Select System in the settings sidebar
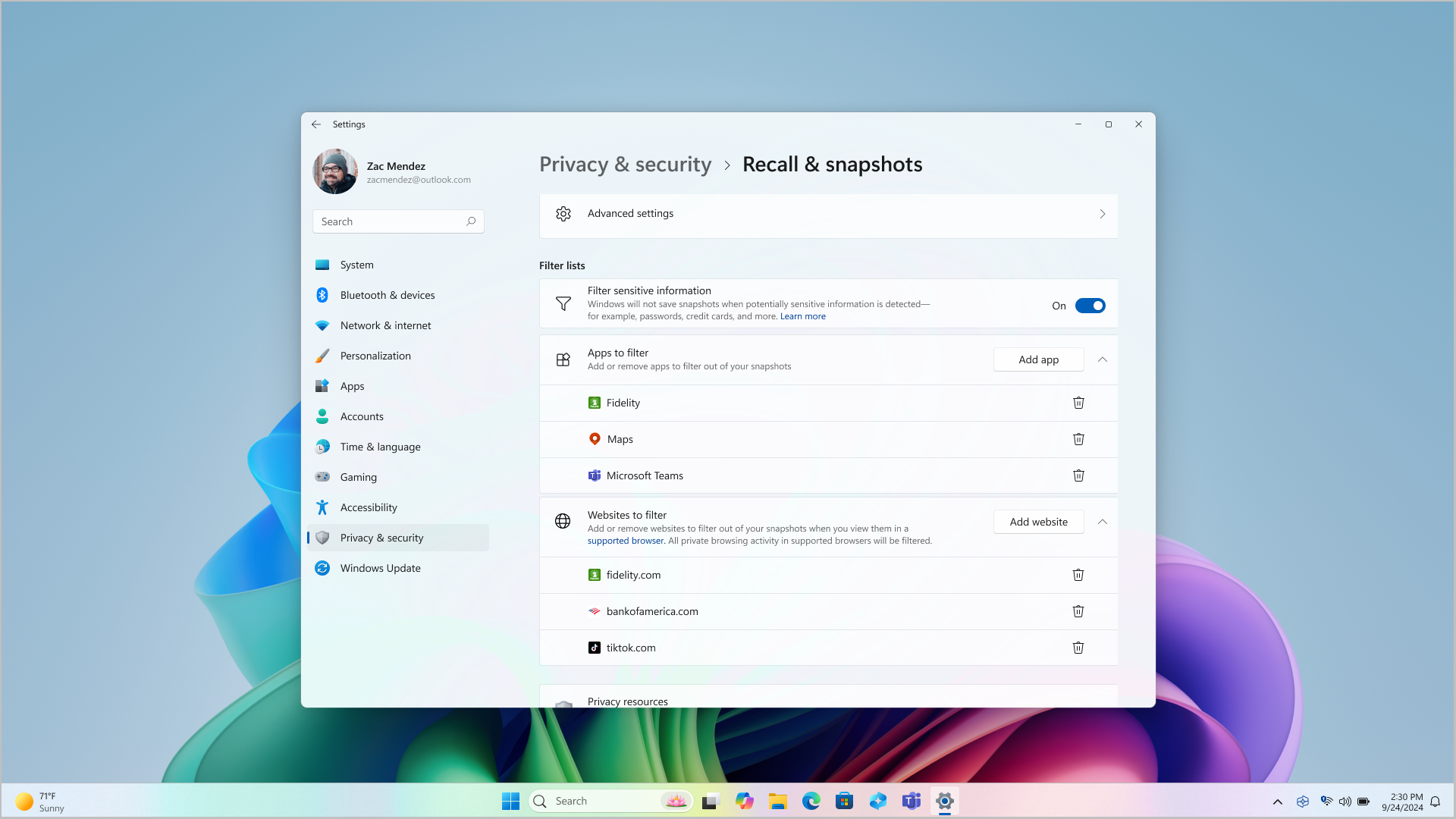 coord(357,264)
